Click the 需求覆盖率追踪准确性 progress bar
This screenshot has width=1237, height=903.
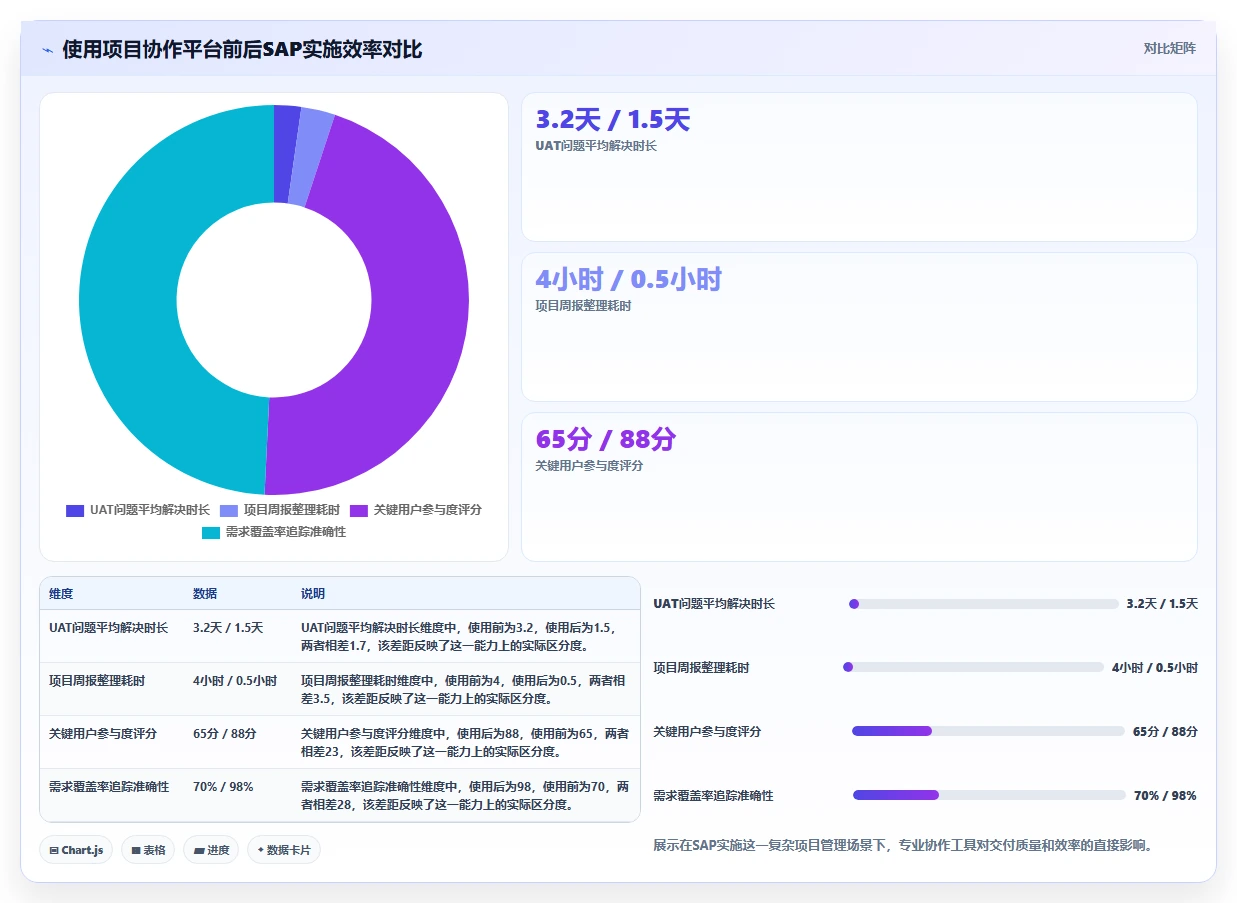click(989, 795)
